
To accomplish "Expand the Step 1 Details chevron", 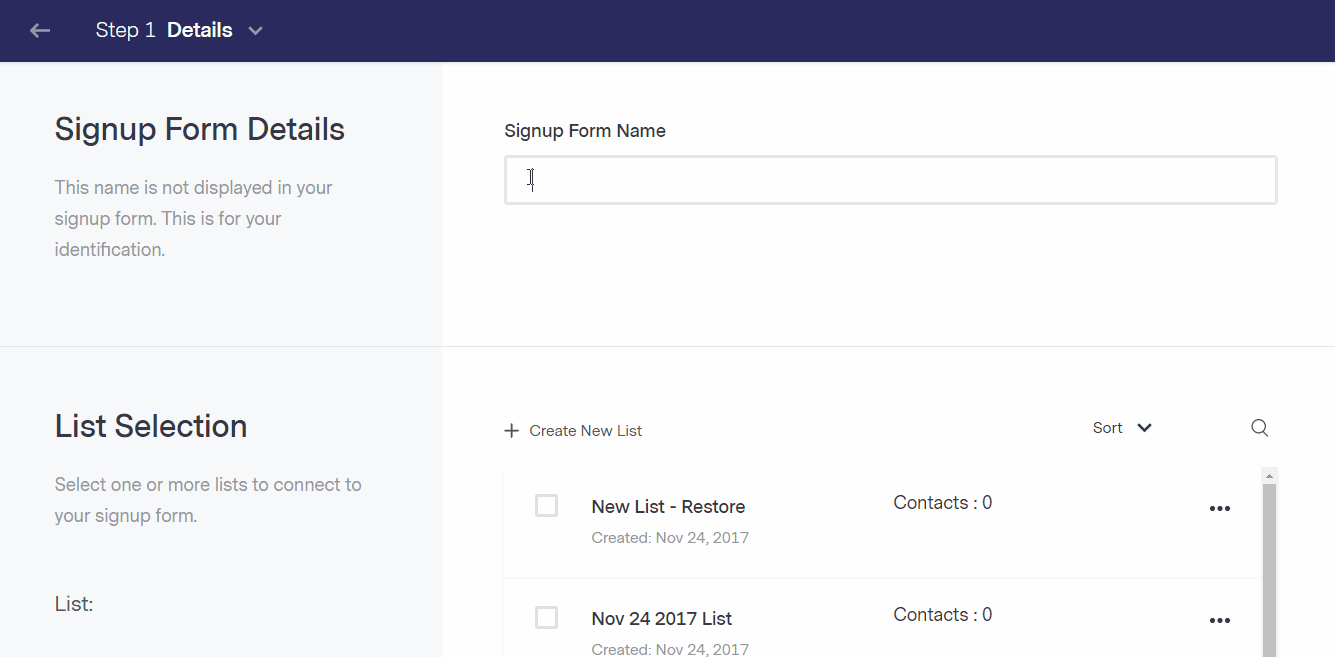I will (255, 31).
